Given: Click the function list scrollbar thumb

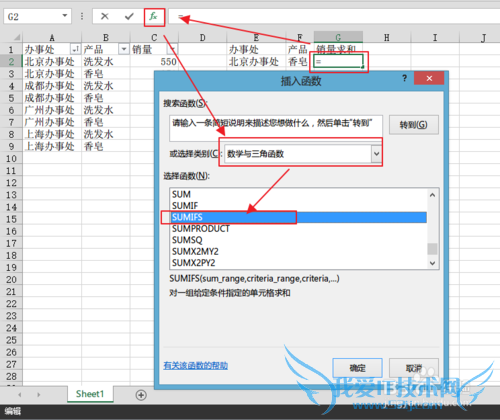Looking at the screenshot, I should click(x=432, y=249).
